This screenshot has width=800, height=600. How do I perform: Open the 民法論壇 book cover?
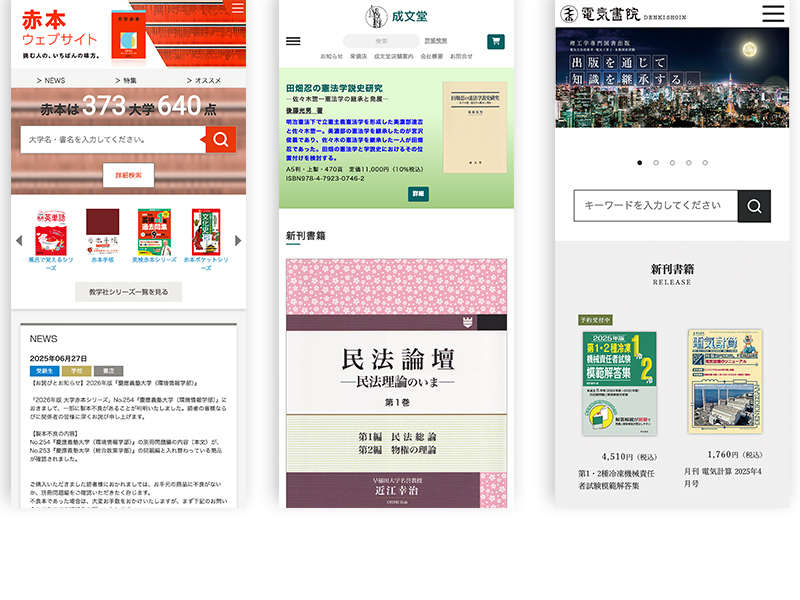click(x=396, y=383)
